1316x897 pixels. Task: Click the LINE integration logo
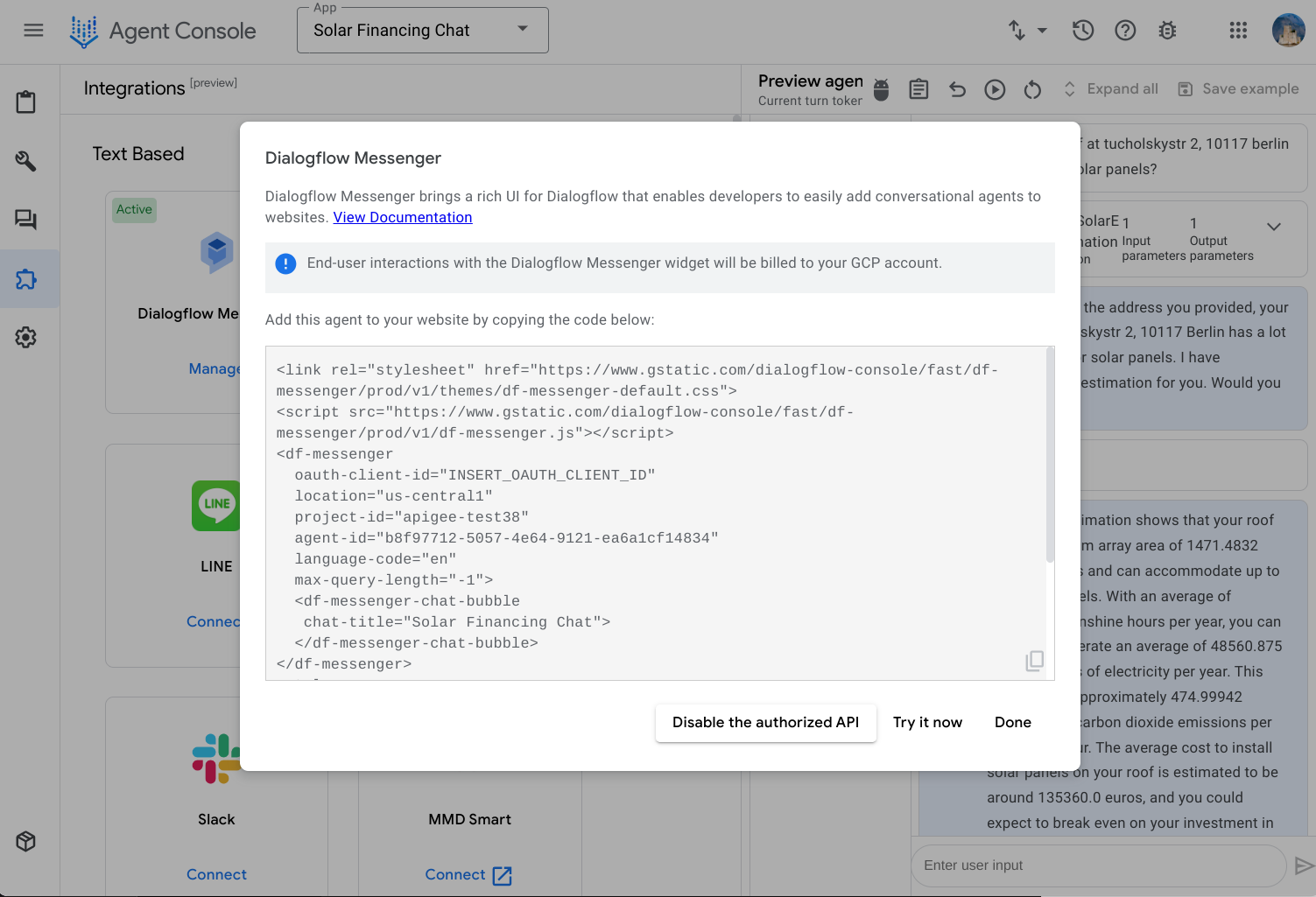click(216, 505)
